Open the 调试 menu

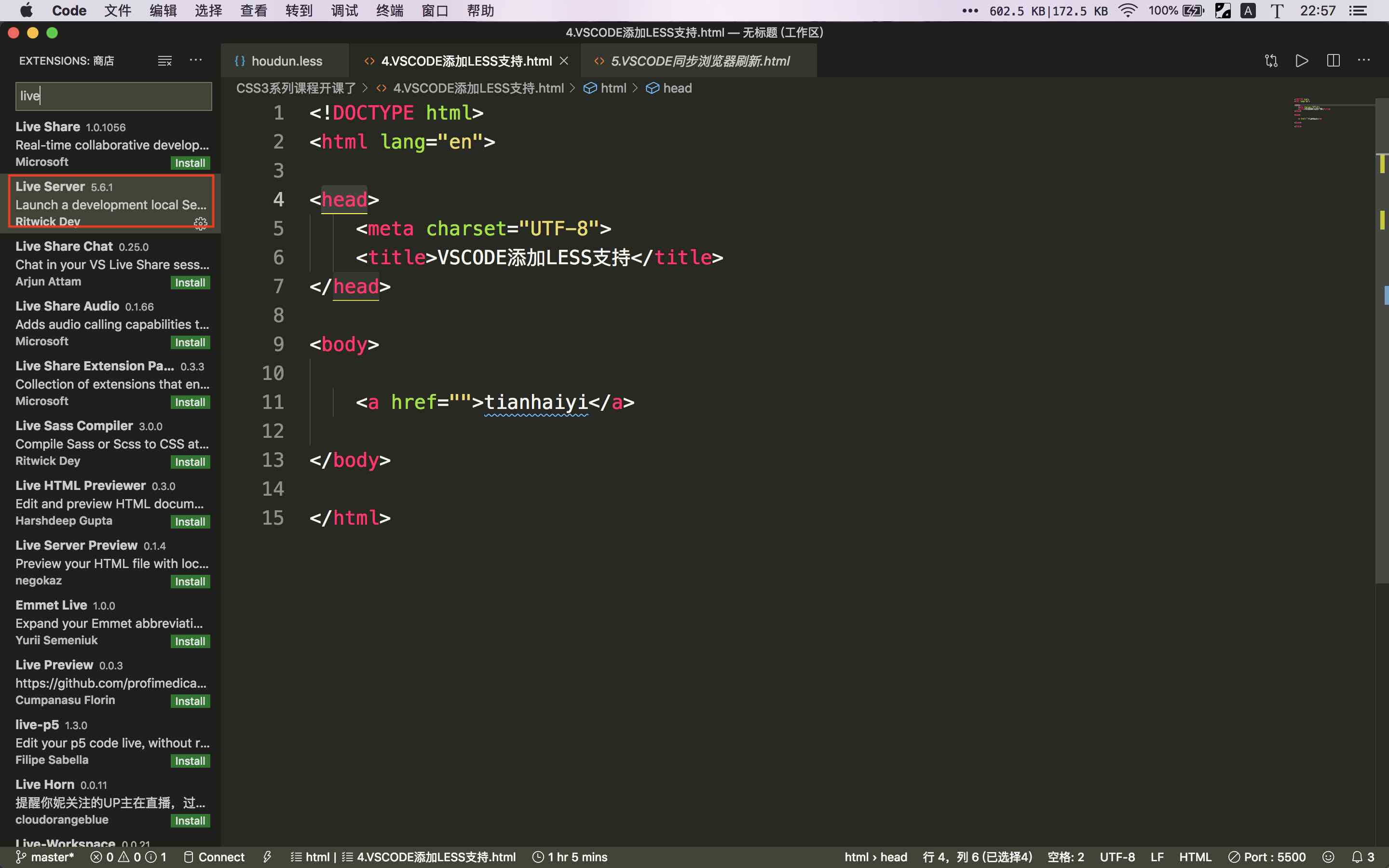point(344,10)
